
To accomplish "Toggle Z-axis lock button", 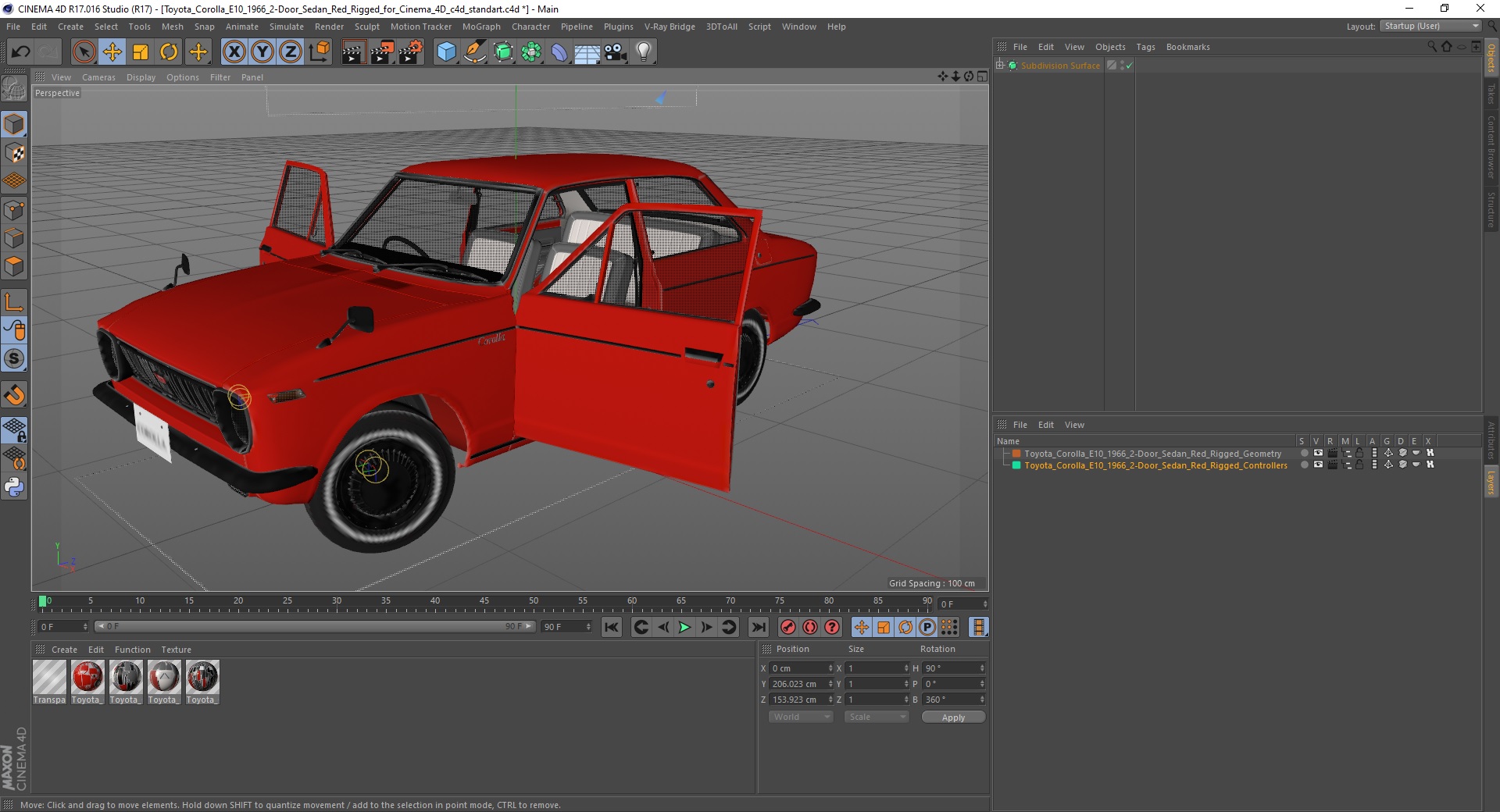I will click(x=291, y=52).
